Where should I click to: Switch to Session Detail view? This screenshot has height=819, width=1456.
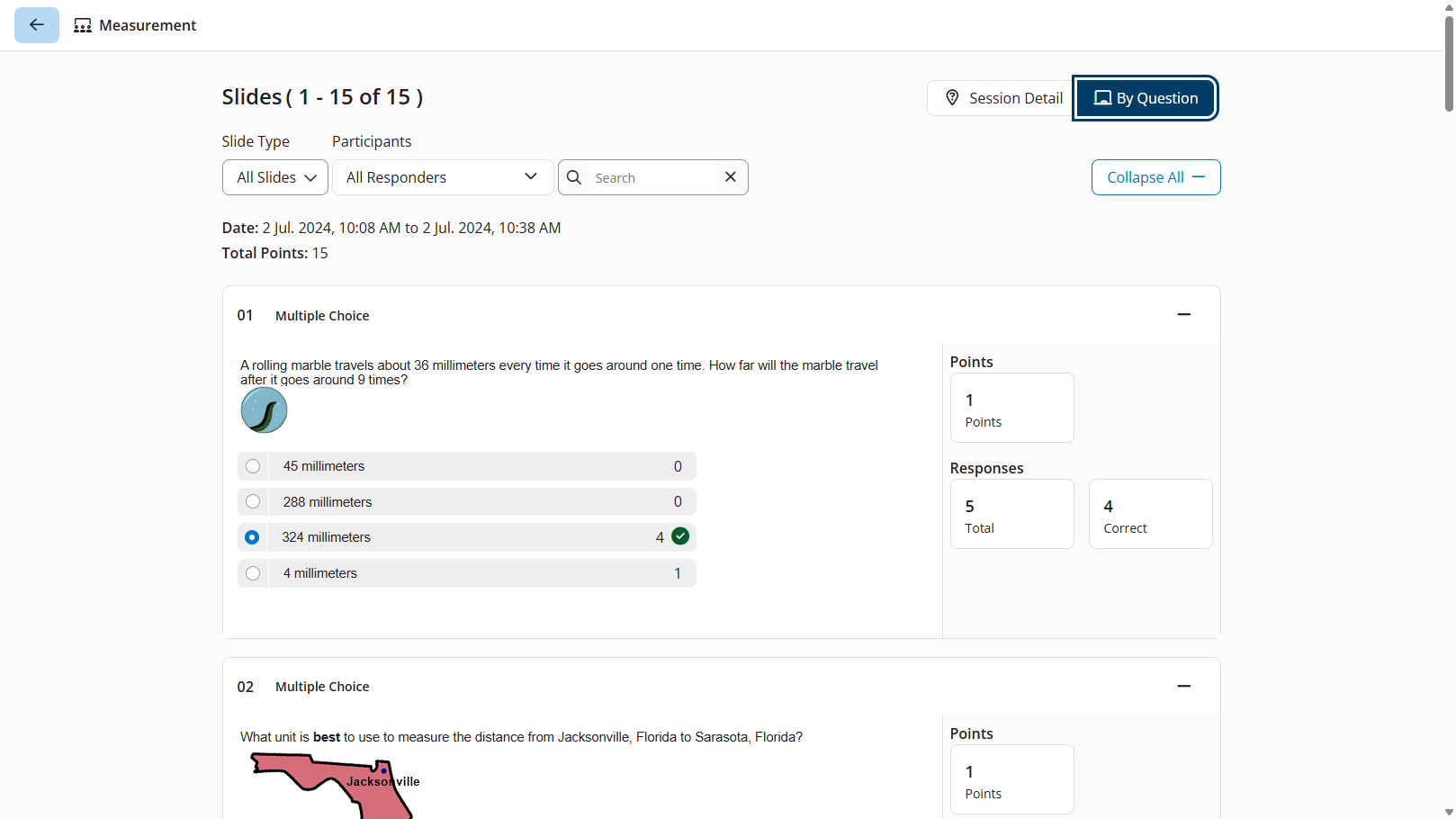tap(1002, 98)
